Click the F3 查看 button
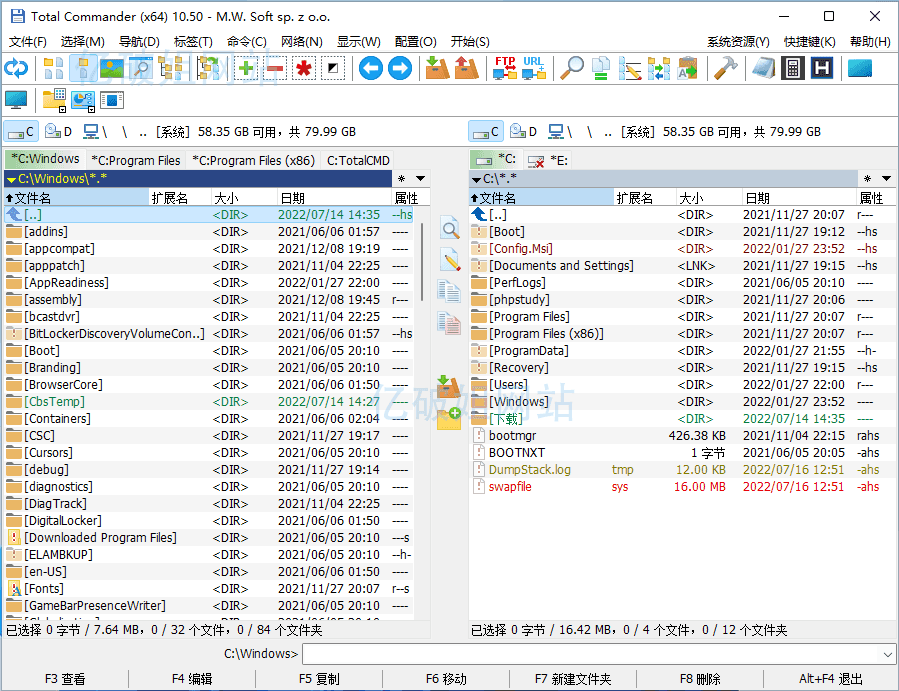Screen dimensions: 899x691 pos(65,679)
